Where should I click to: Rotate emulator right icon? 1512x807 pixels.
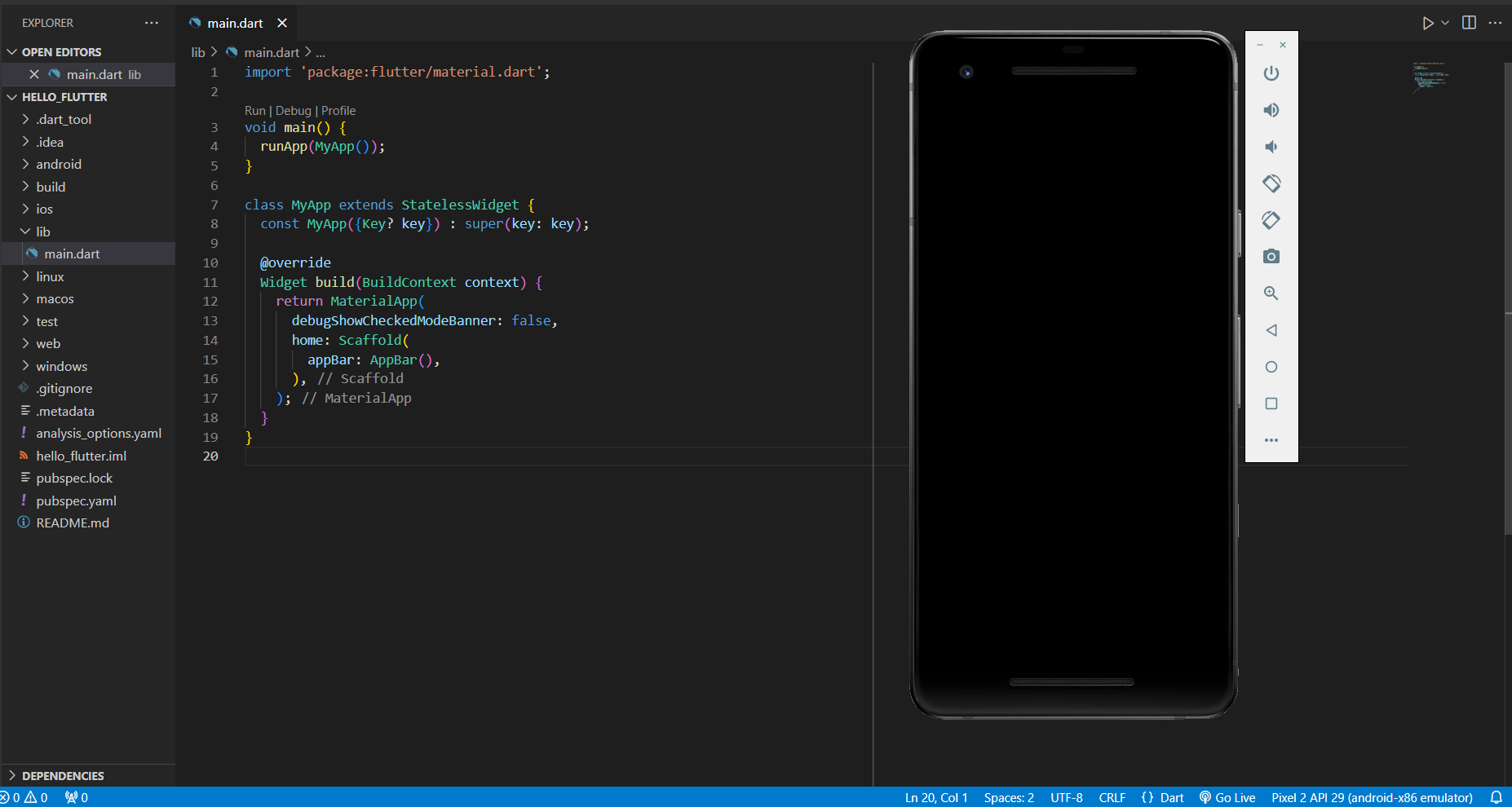(1271, 220)
